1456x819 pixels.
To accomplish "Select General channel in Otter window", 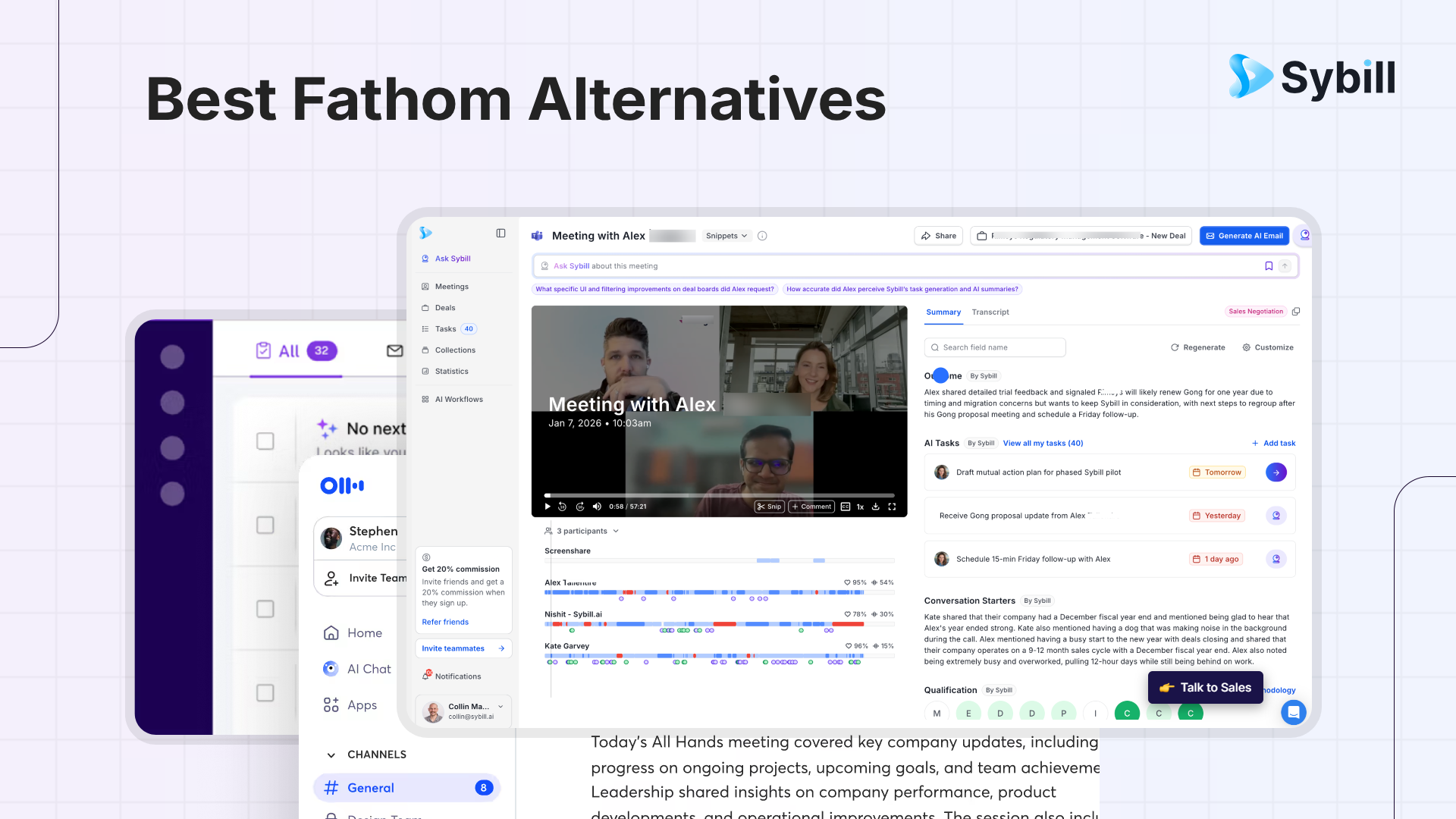I will pyautogui.click(x=407, y=788).
